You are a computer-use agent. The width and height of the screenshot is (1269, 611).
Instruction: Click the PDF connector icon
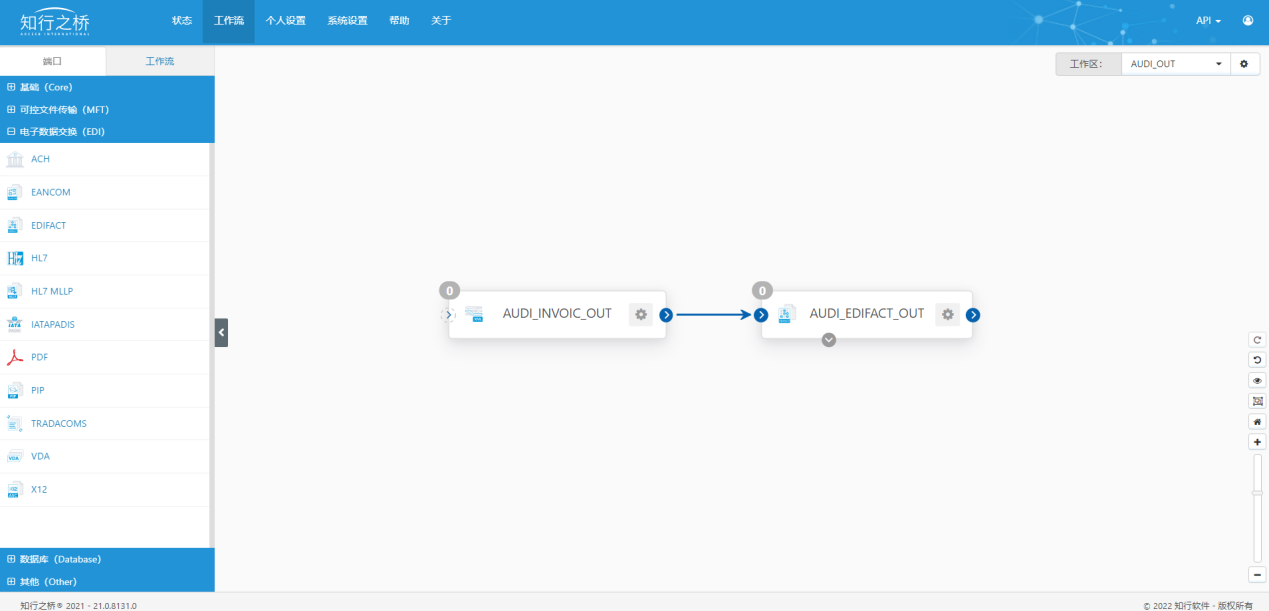coord(15,357)
